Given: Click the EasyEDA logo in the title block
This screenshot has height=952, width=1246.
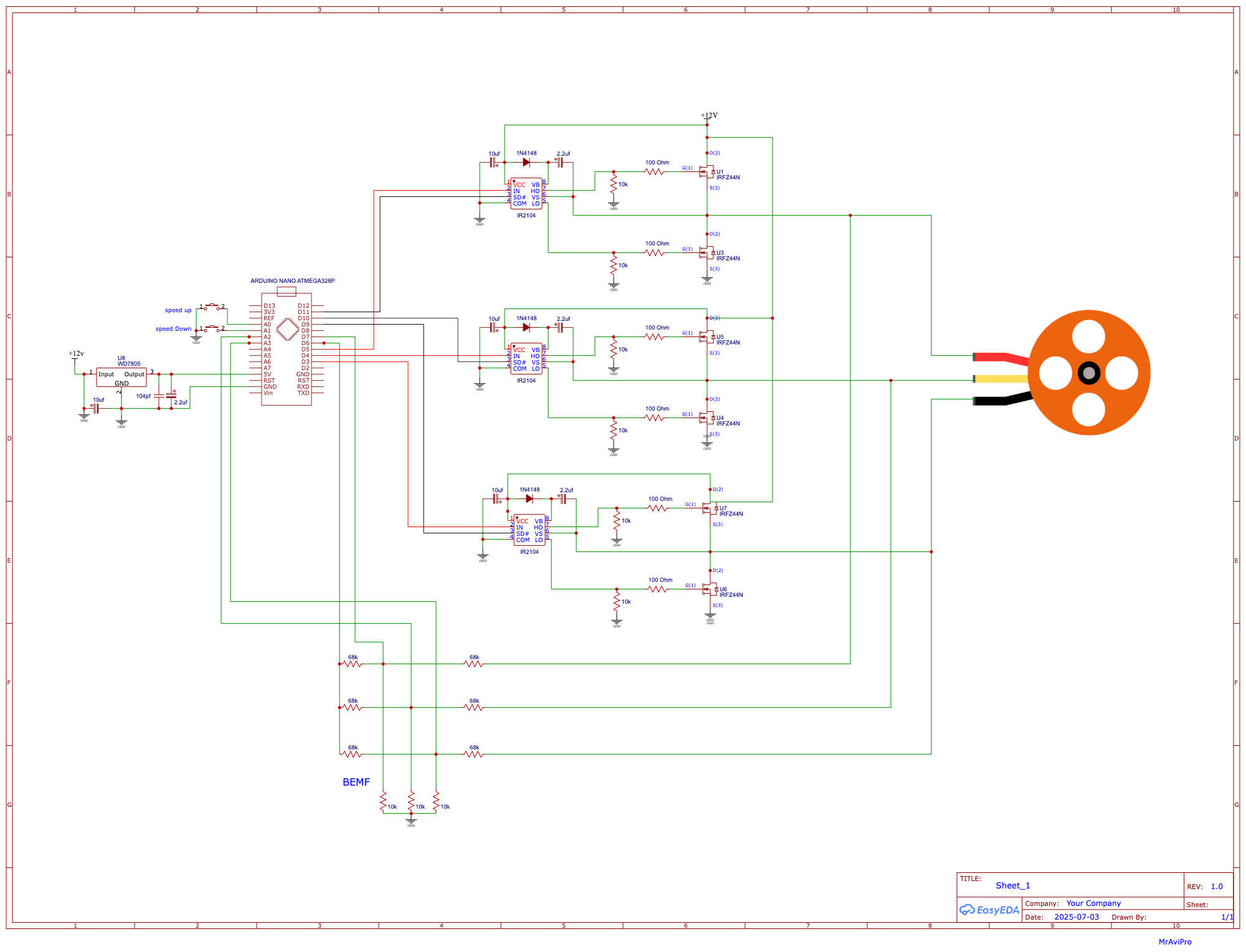Looking at the screenshot, I should click(x=987, y=909).
